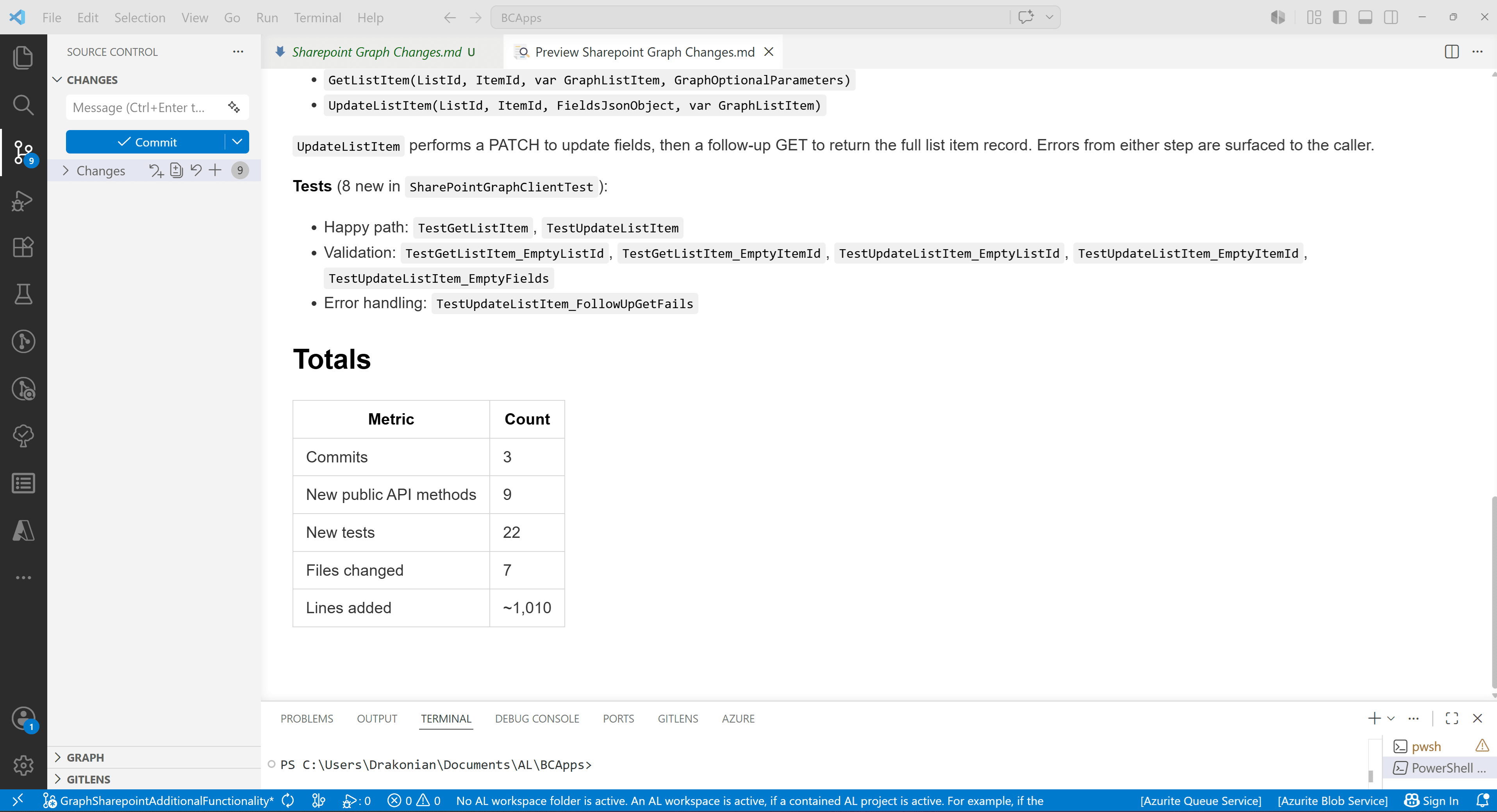The width and height of the screenshot is (1497, 812).
Task: Open the Explorer view
Action: tap(23, 57)
